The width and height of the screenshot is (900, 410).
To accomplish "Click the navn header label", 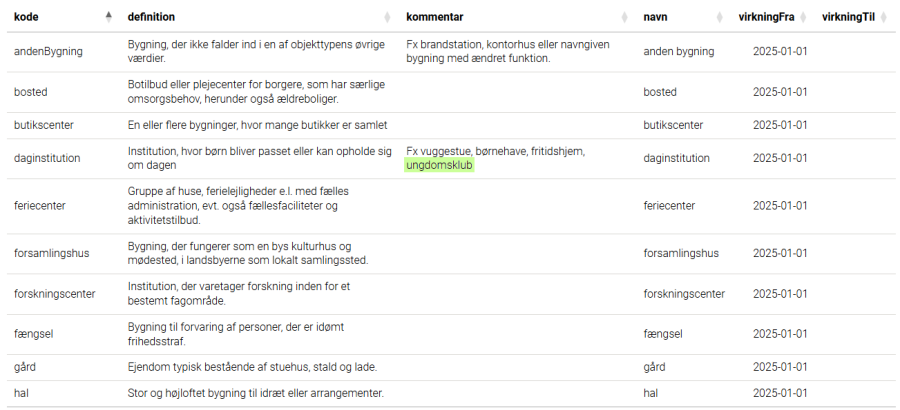I will 655,17.
